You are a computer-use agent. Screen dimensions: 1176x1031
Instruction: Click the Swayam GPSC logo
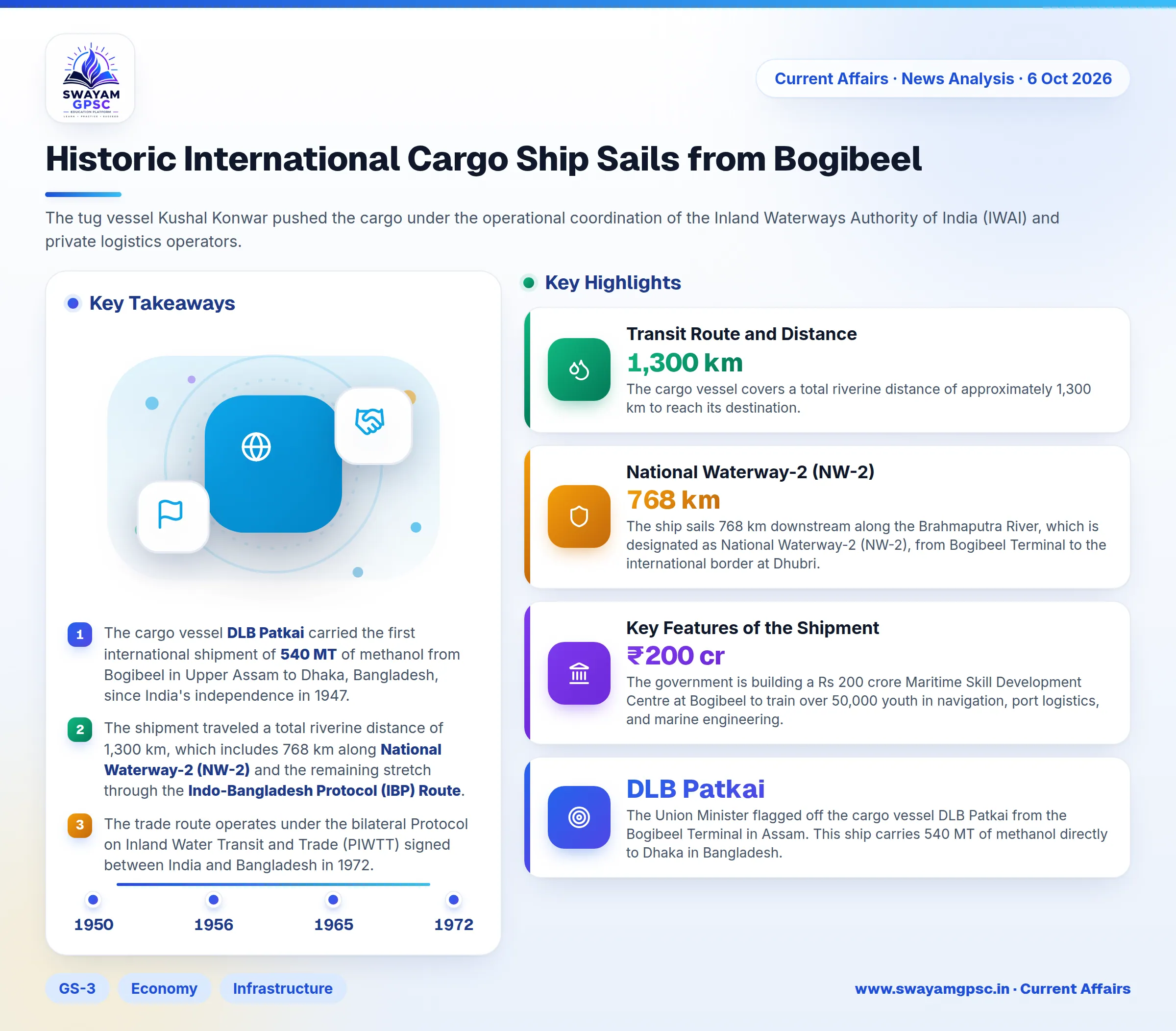pos(90,78)
